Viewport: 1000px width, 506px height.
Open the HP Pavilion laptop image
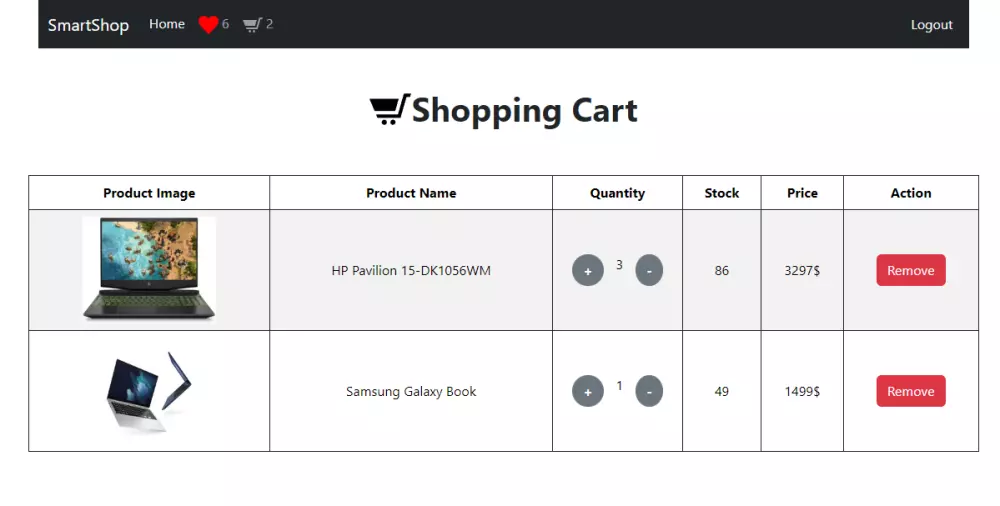pos(149,269)
